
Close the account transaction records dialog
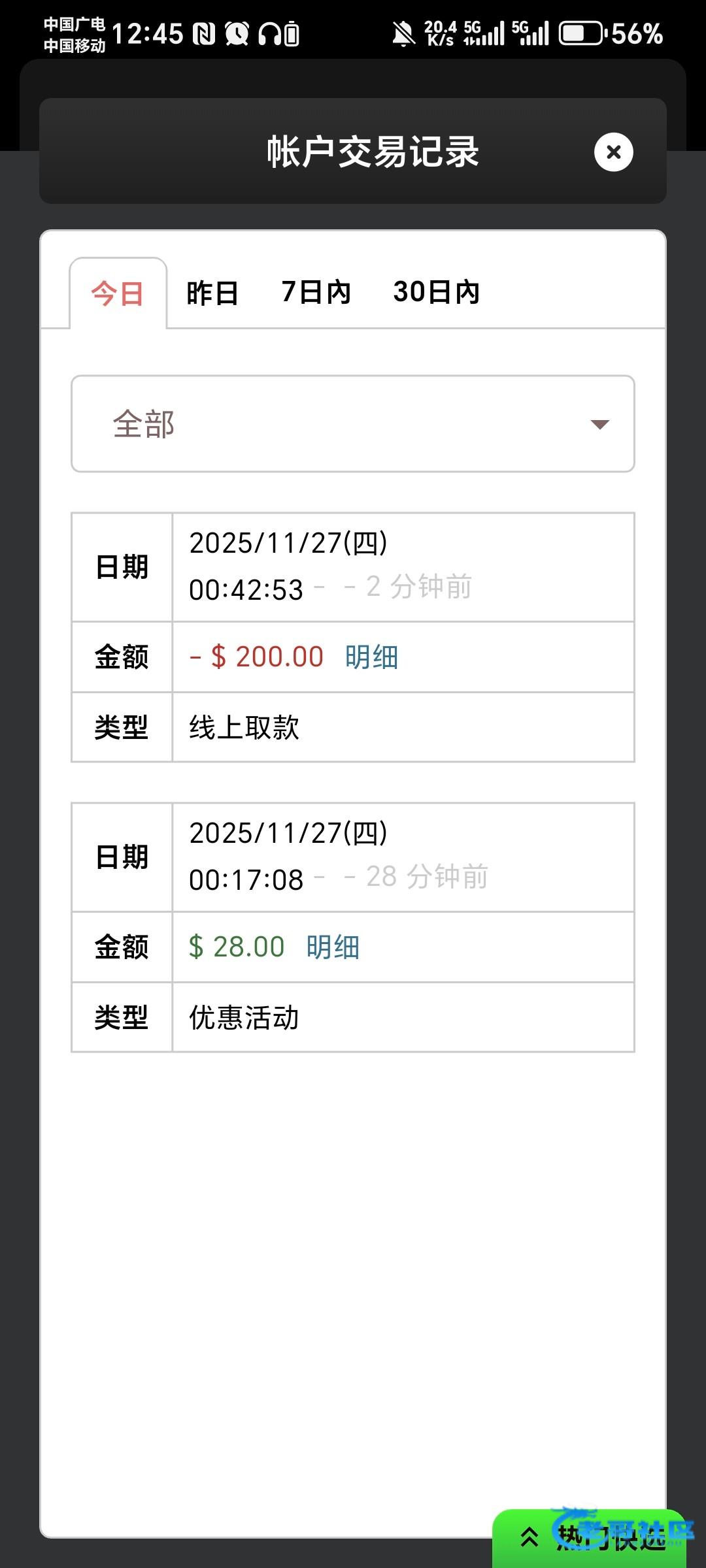tap(613, 152)
